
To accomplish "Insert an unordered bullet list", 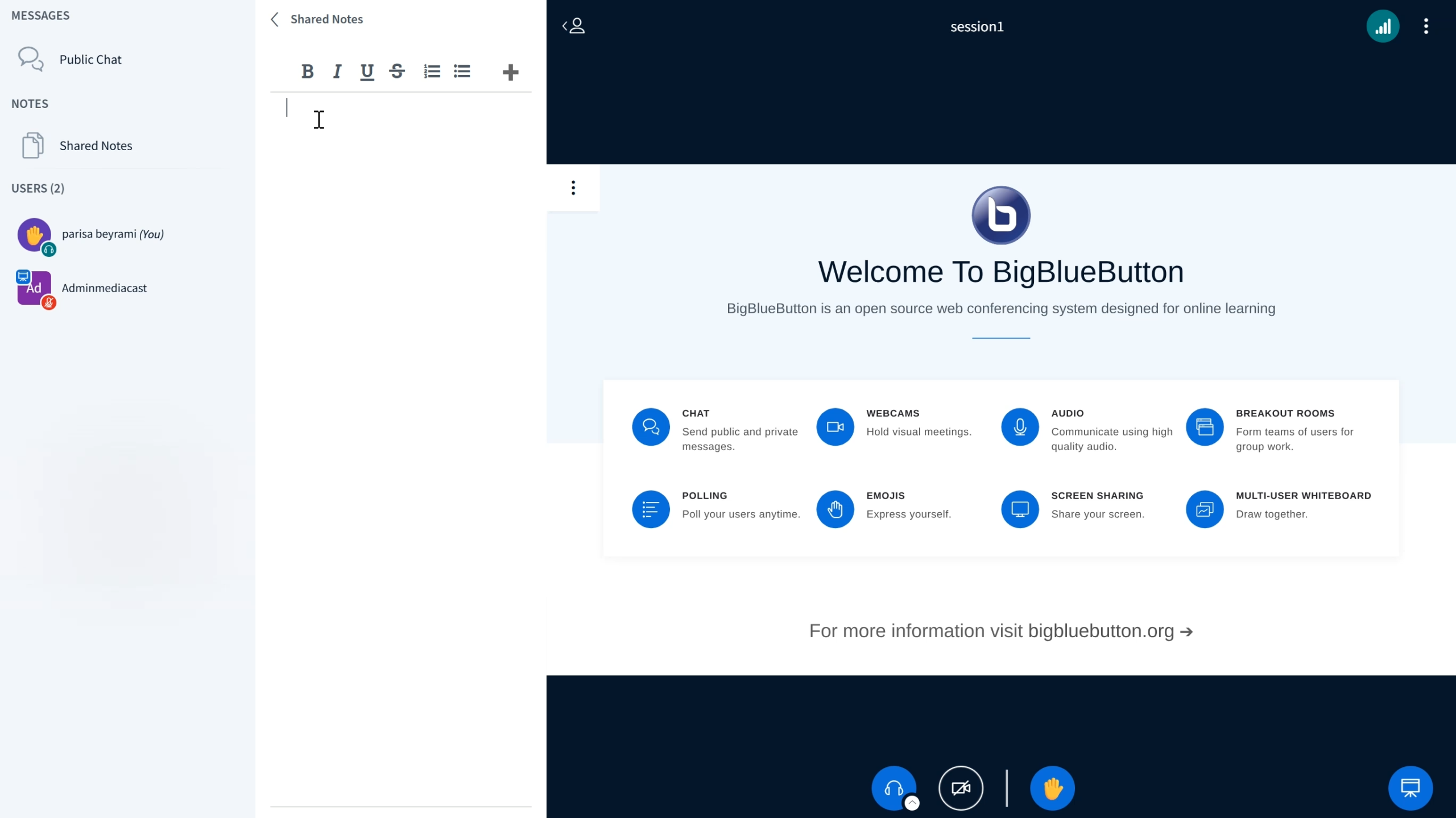I will click(462, 72).
